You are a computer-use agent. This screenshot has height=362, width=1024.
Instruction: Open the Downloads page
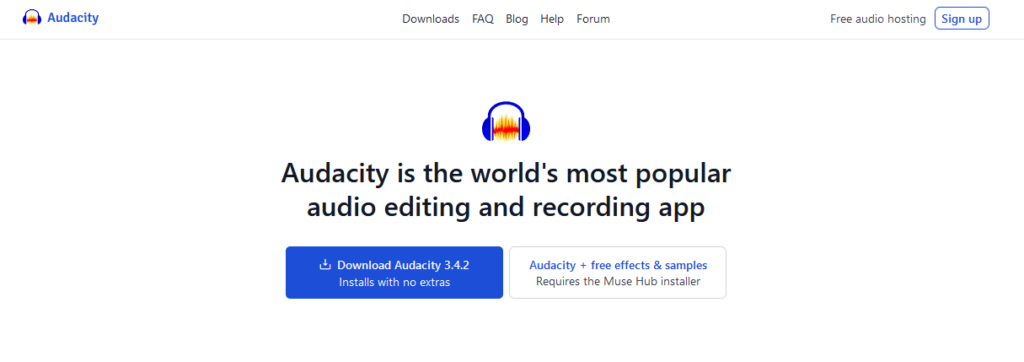[x=430, y=19]
